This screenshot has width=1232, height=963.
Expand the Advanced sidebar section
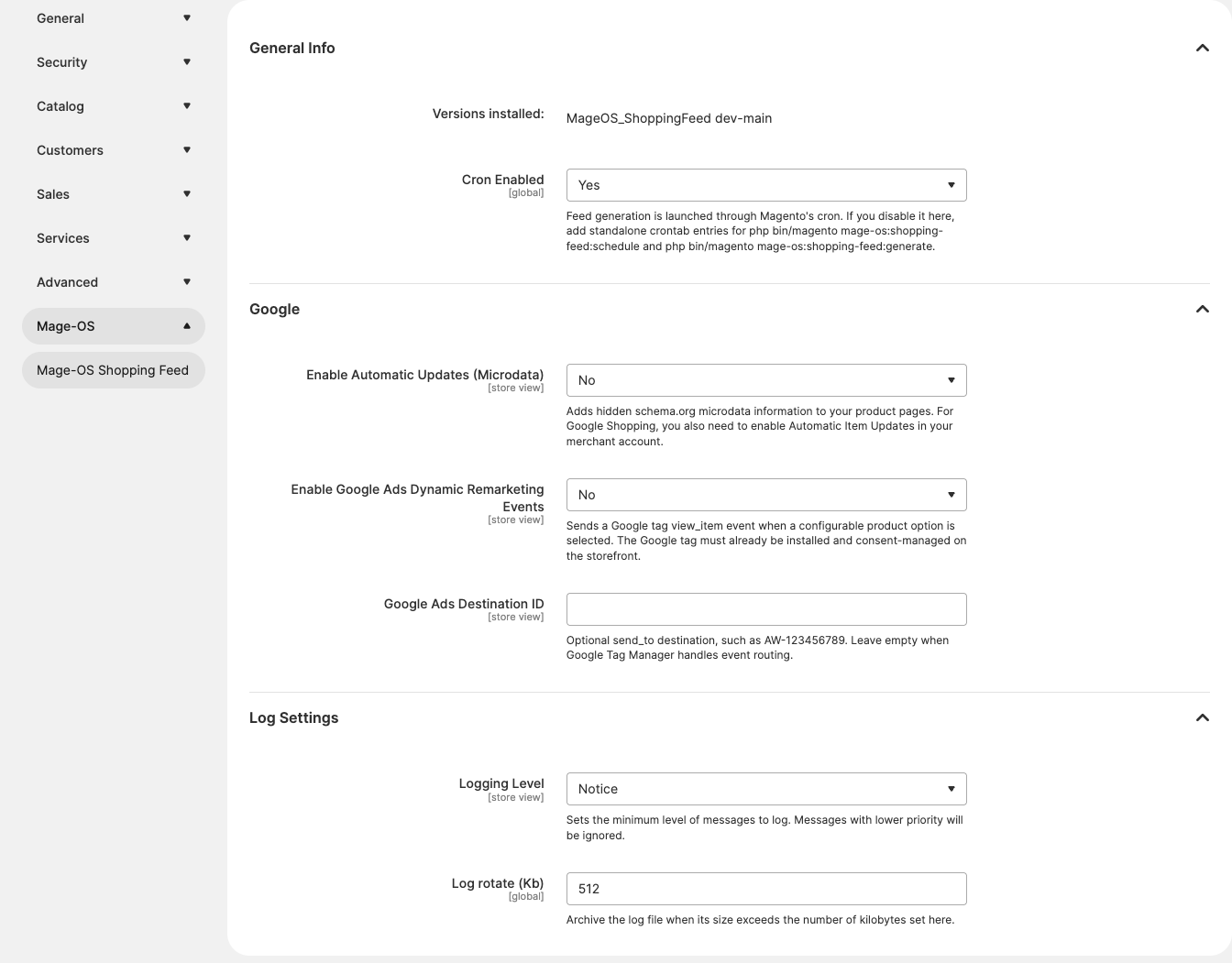click(113, 282)
